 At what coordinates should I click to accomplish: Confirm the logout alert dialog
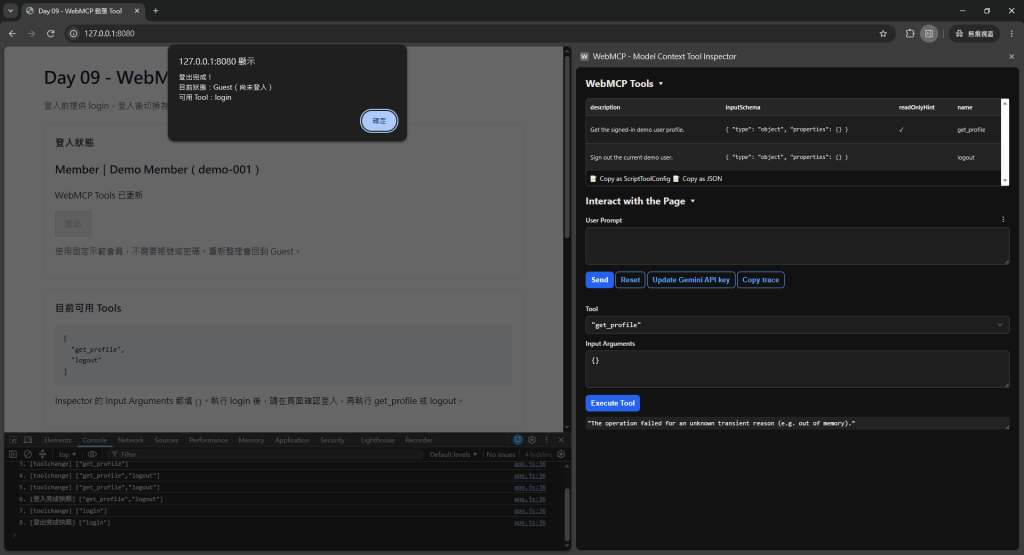379,121
